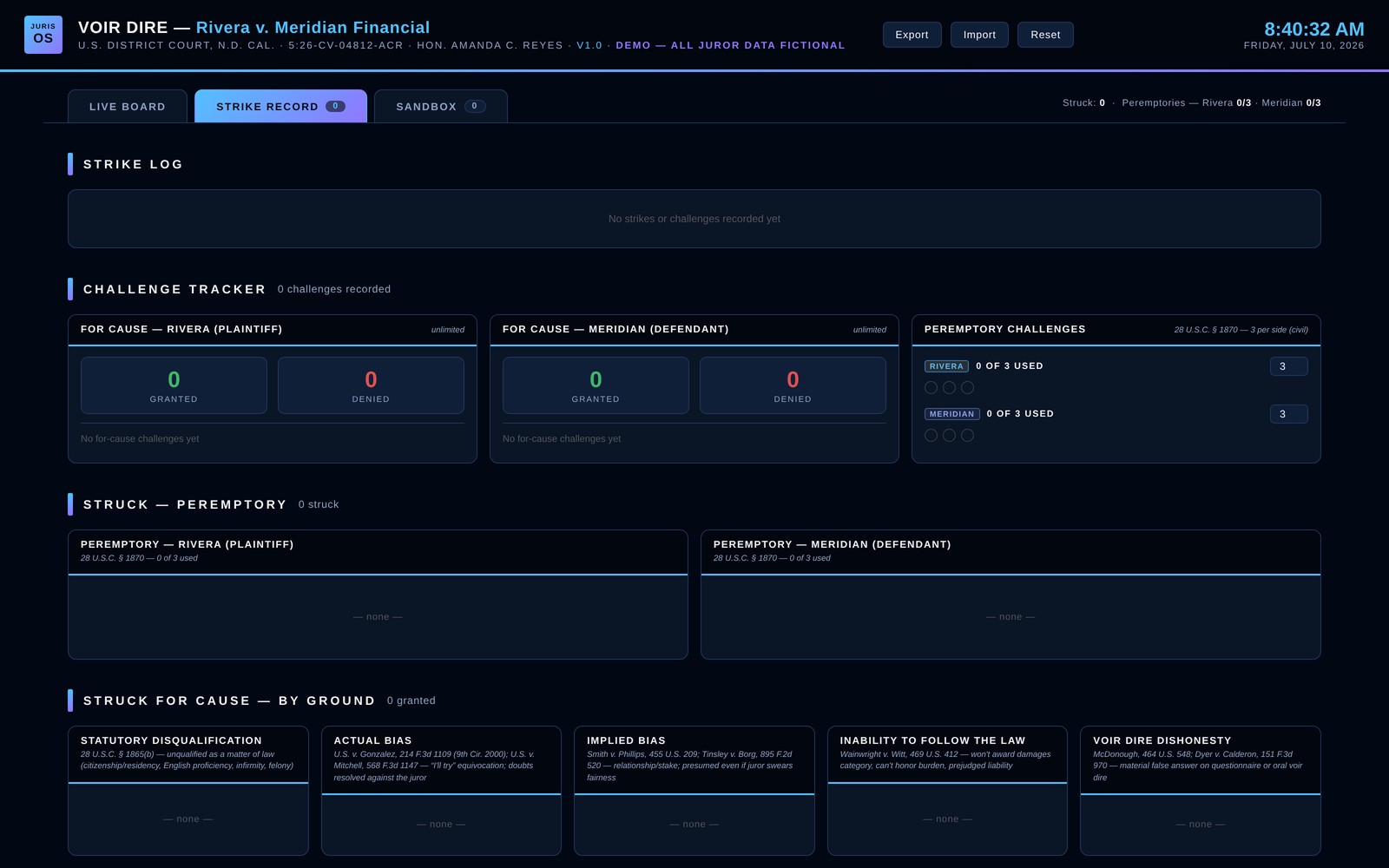Reset the voir dire data
Screen dimensions: 1389x868
click(x=1045, y=35)
